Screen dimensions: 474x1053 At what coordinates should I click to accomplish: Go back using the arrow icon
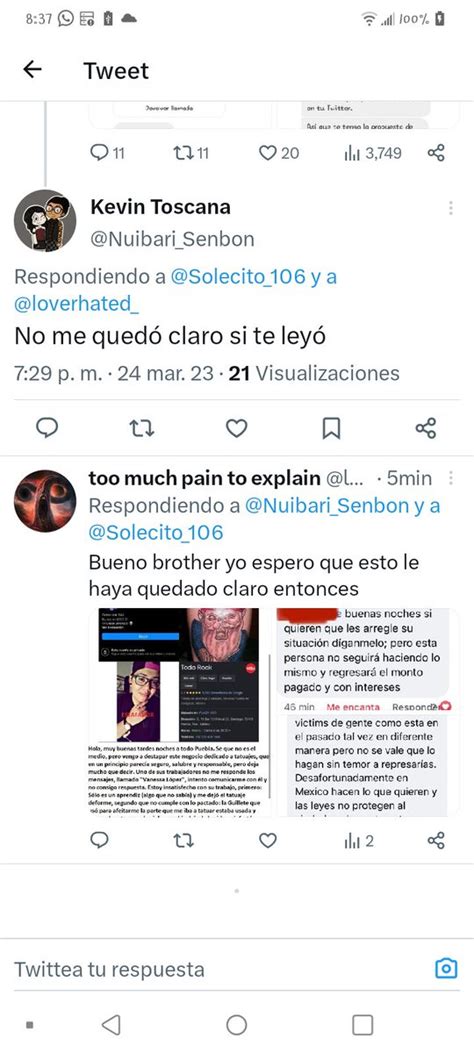click(32, 69)
